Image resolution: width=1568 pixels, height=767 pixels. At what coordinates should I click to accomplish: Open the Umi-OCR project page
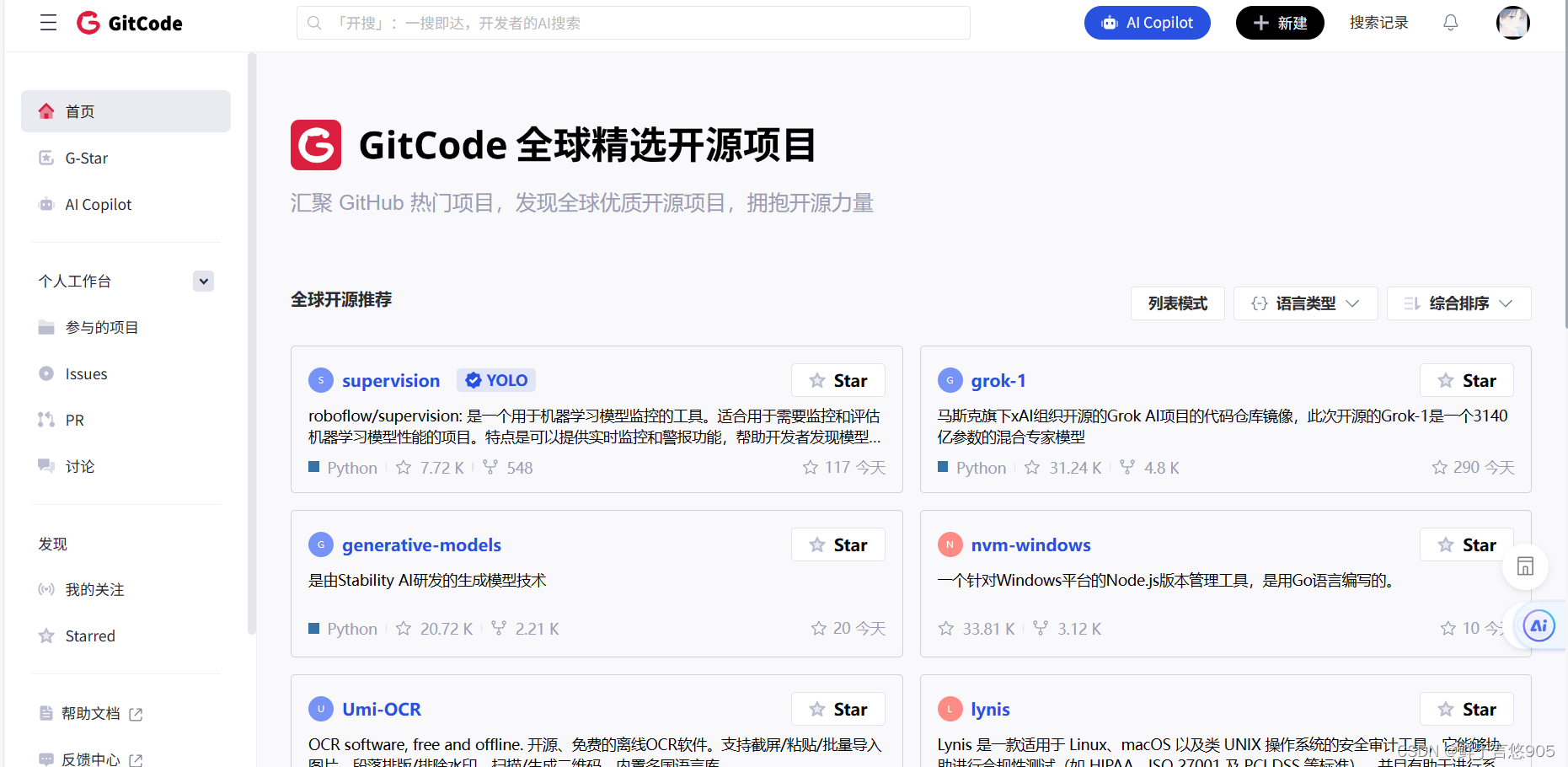pos(381,709)
